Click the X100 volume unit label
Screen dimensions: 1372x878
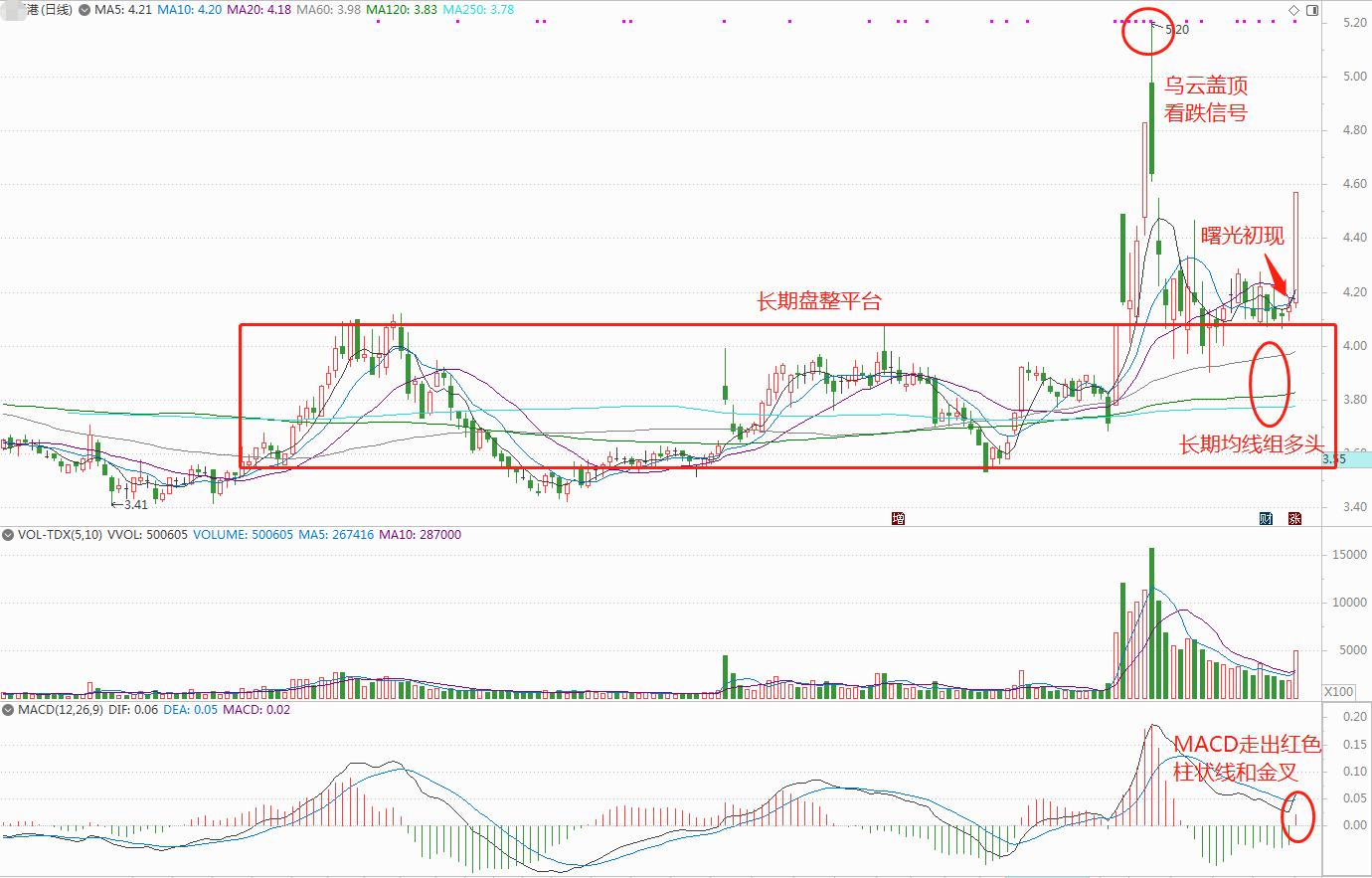tap(1338, 692)
